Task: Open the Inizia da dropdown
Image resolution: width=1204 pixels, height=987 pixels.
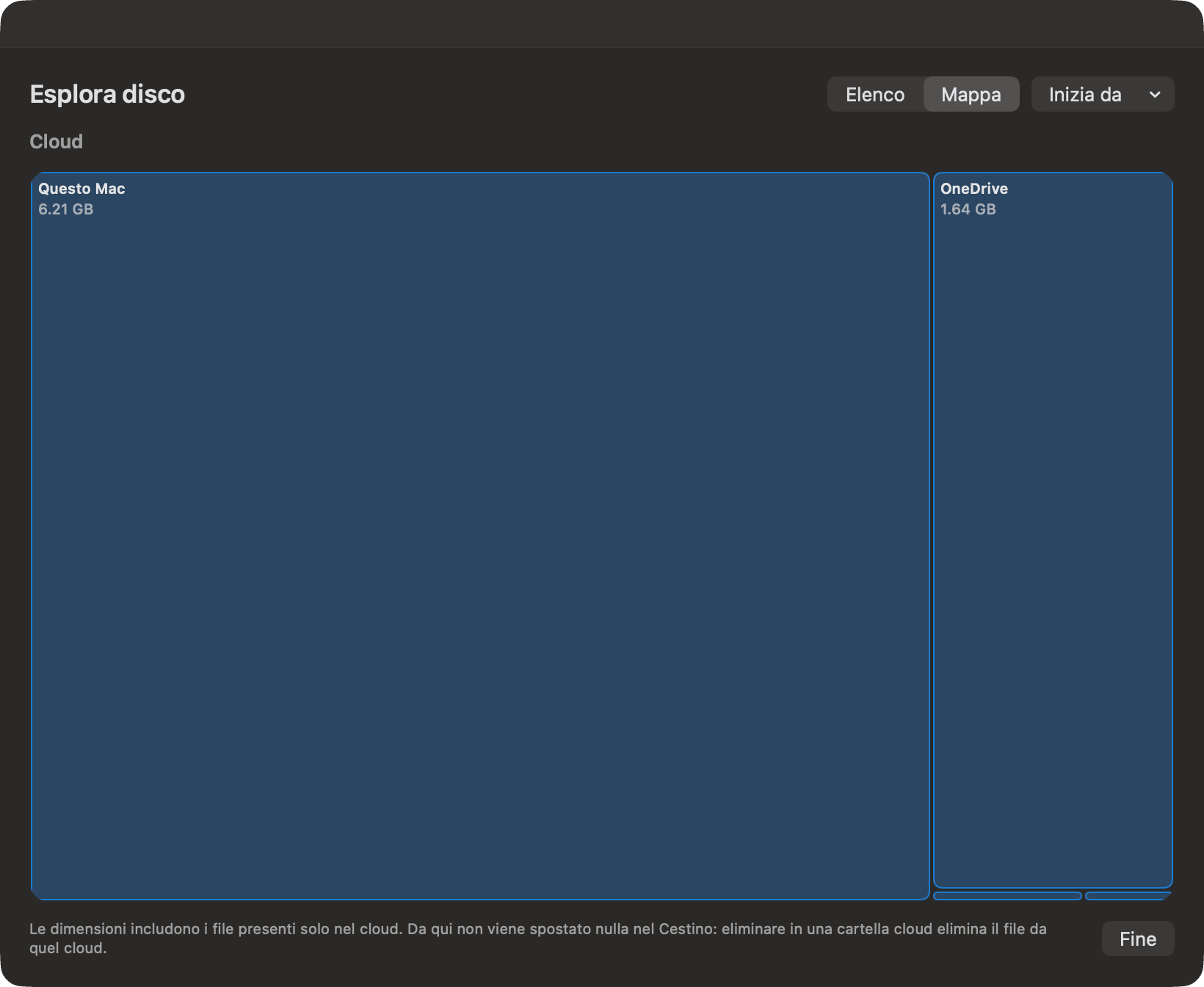Action: (1103, 95)
